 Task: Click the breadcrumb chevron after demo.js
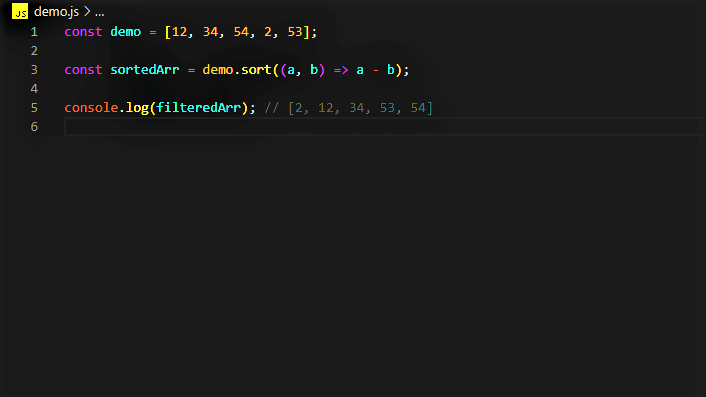(87, 12)
